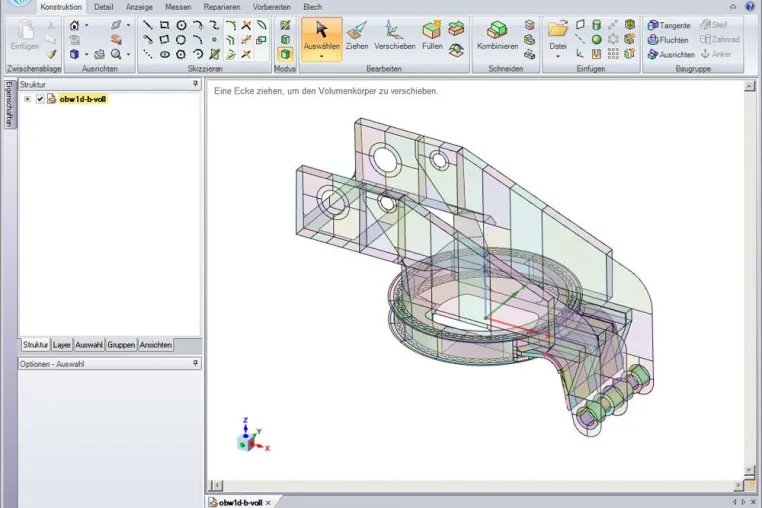Open help via question mark icon

[x=749, y=6]
